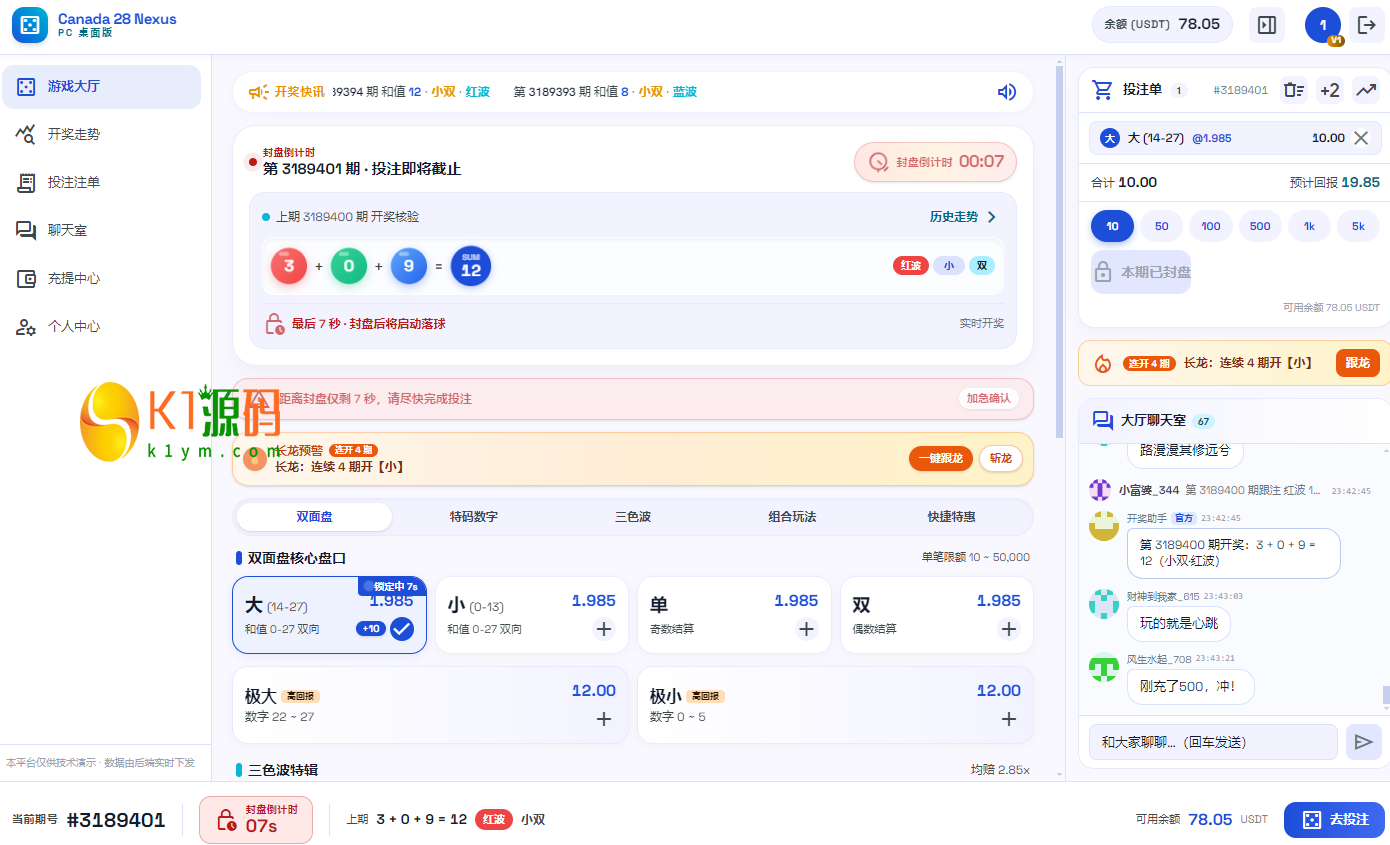Screen dimensions: 1390x845
Task: Open 聊天室 from the sidebar
Action: 101,230
